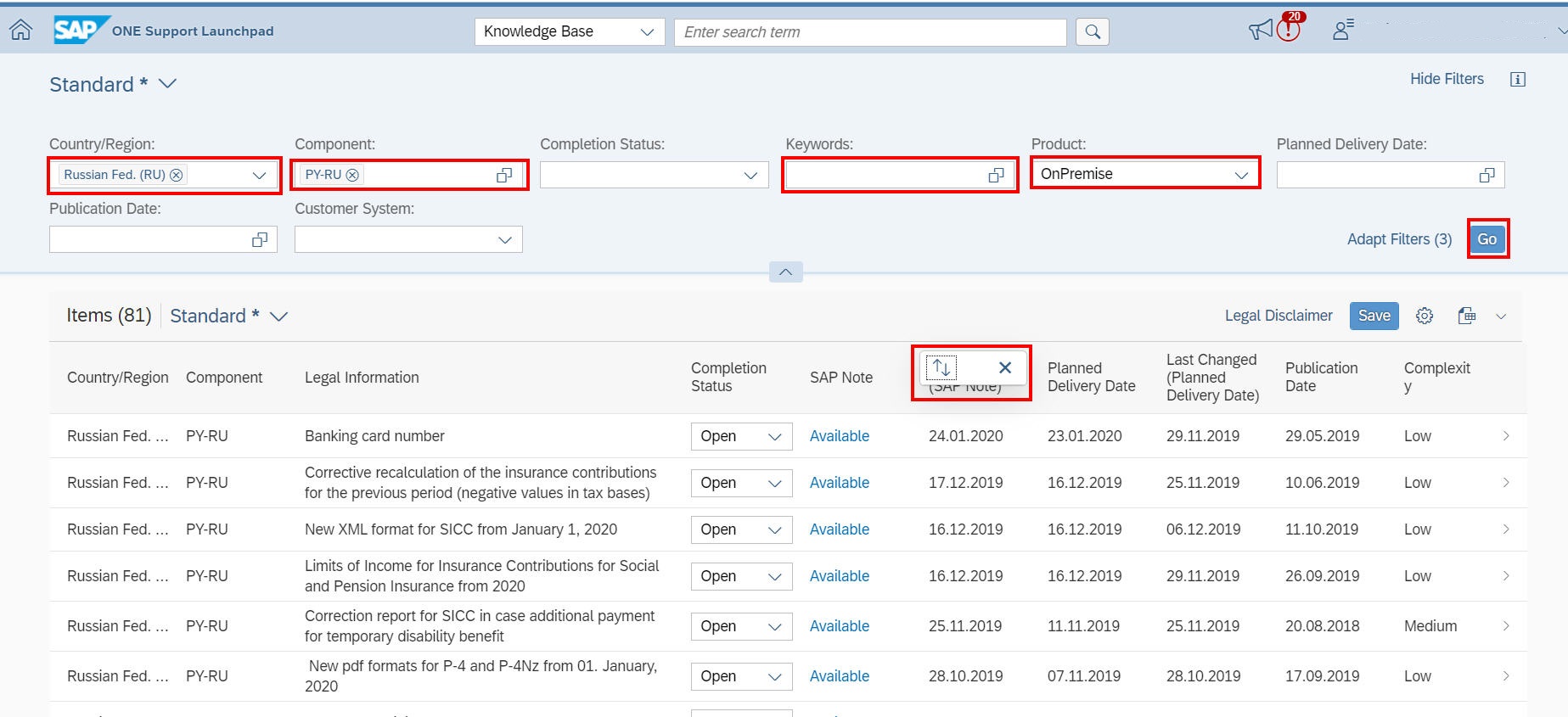Expand the Standard filter variant dropdown

tap(167, 83)
